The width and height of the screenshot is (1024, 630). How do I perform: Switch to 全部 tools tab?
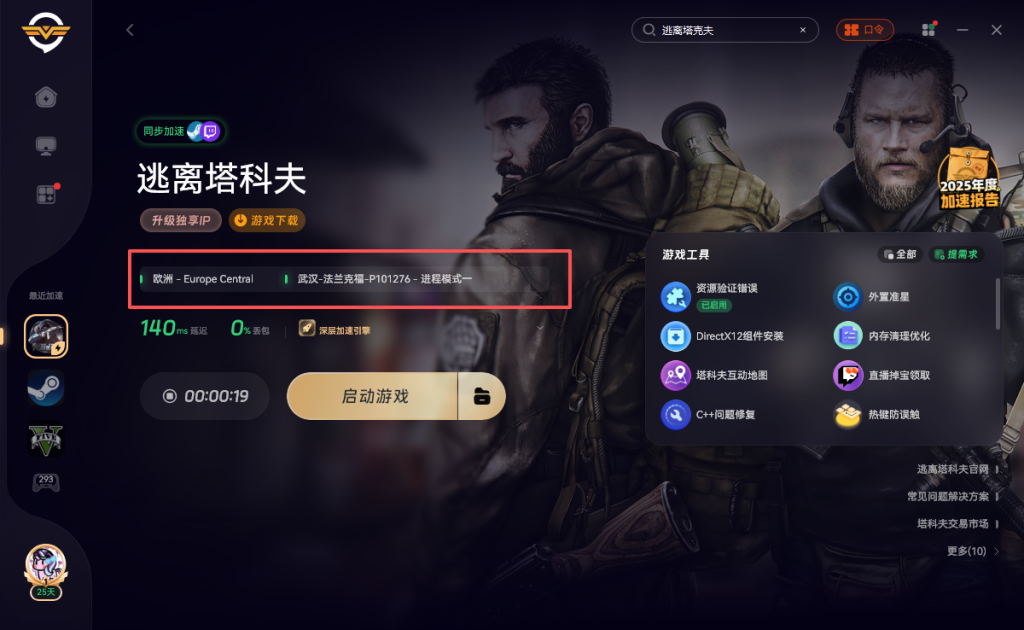(x=899, y=254)
